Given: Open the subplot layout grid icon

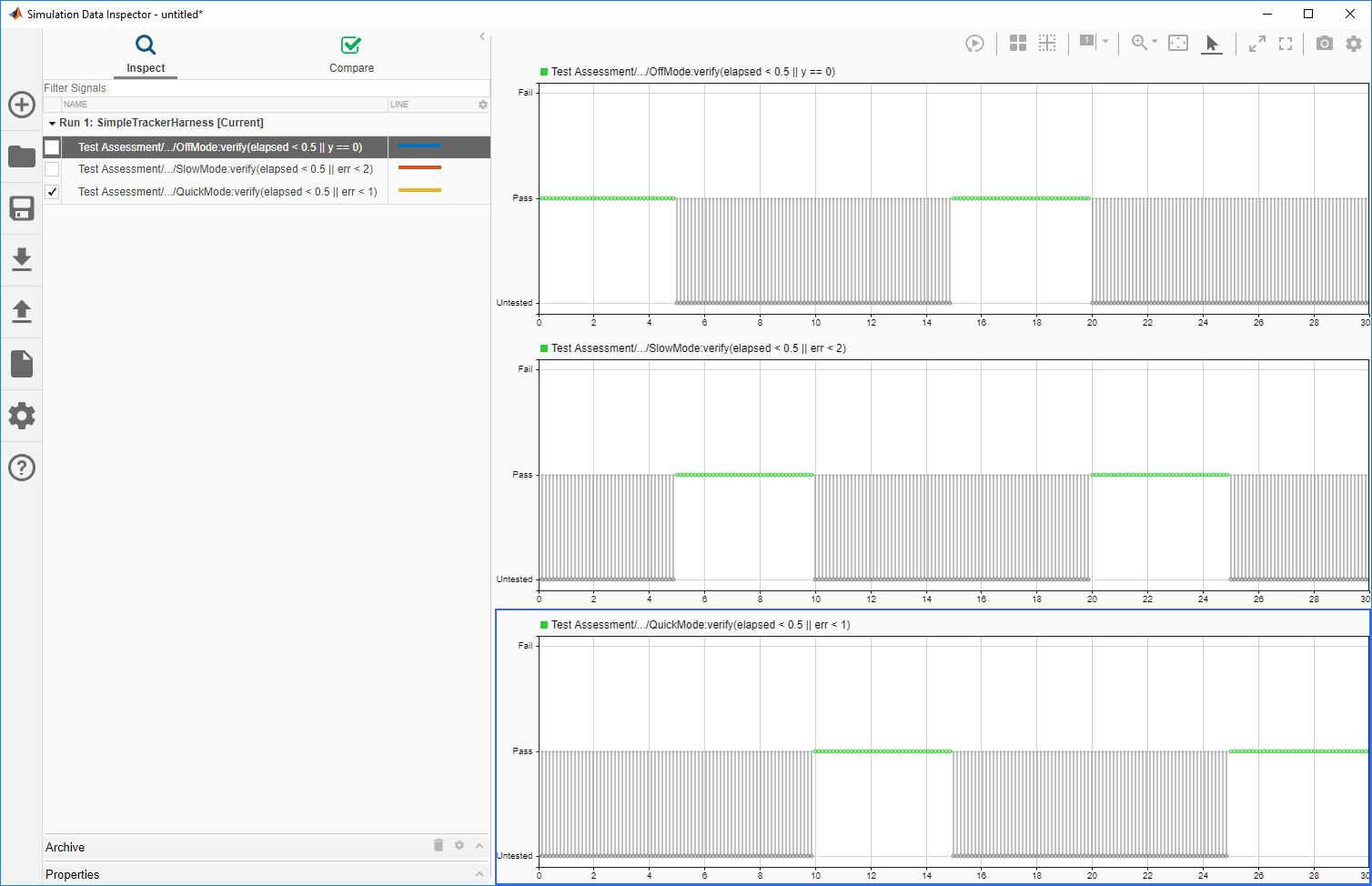Looking at the screenshot, I should coord(1018,43).
